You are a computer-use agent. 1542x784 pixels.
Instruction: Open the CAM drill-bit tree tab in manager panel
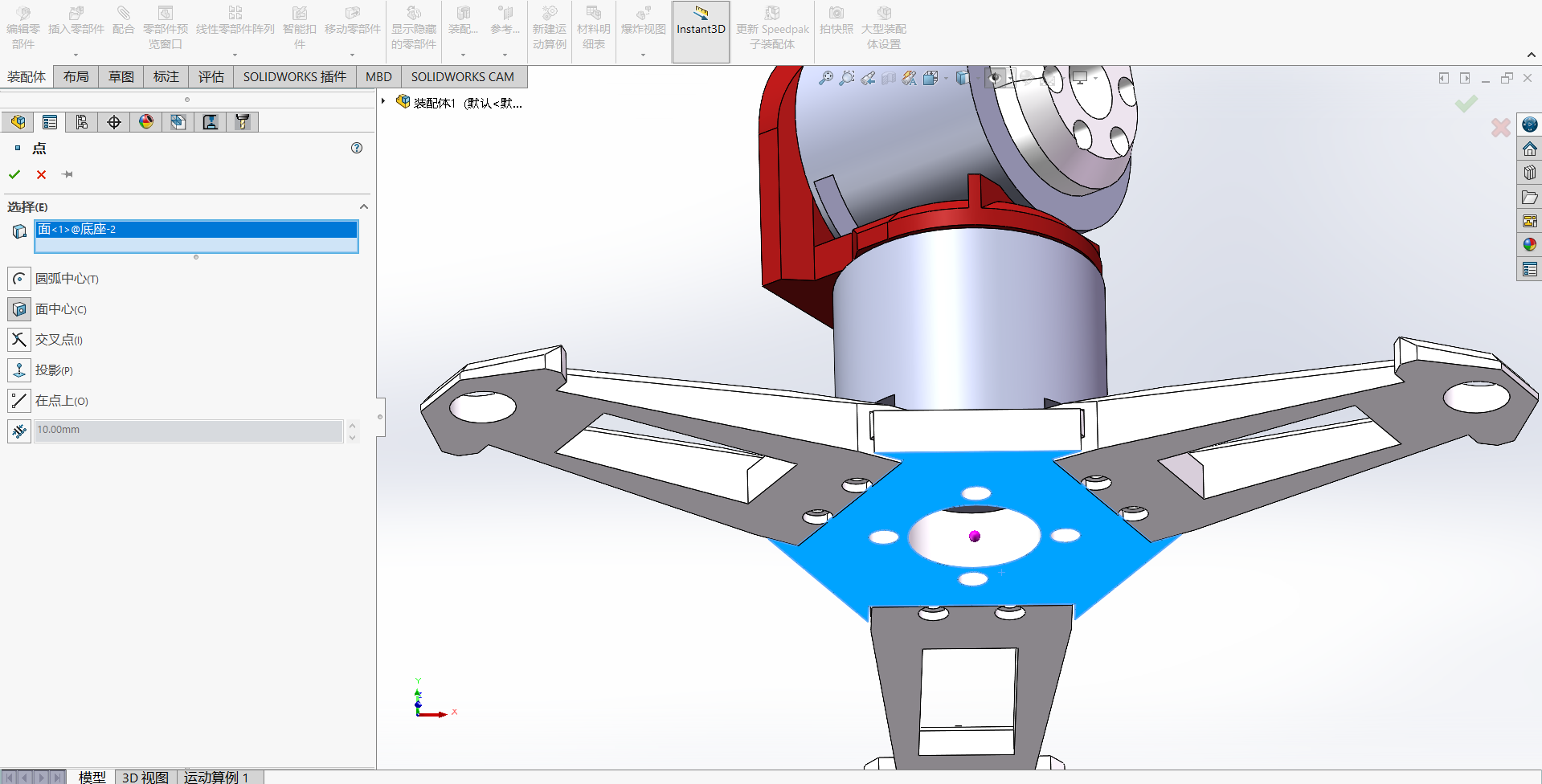(243, 122)
